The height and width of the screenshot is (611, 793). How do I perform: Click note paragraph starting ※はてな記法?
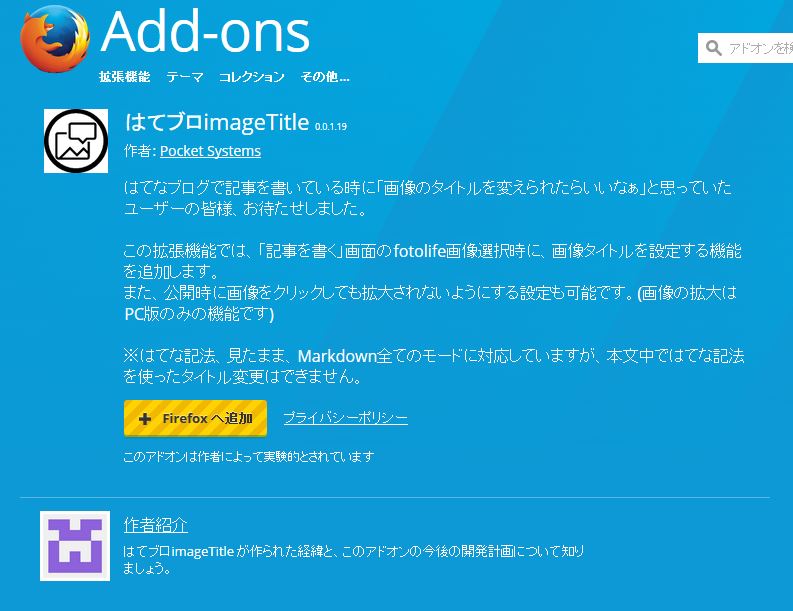[434, 366]
